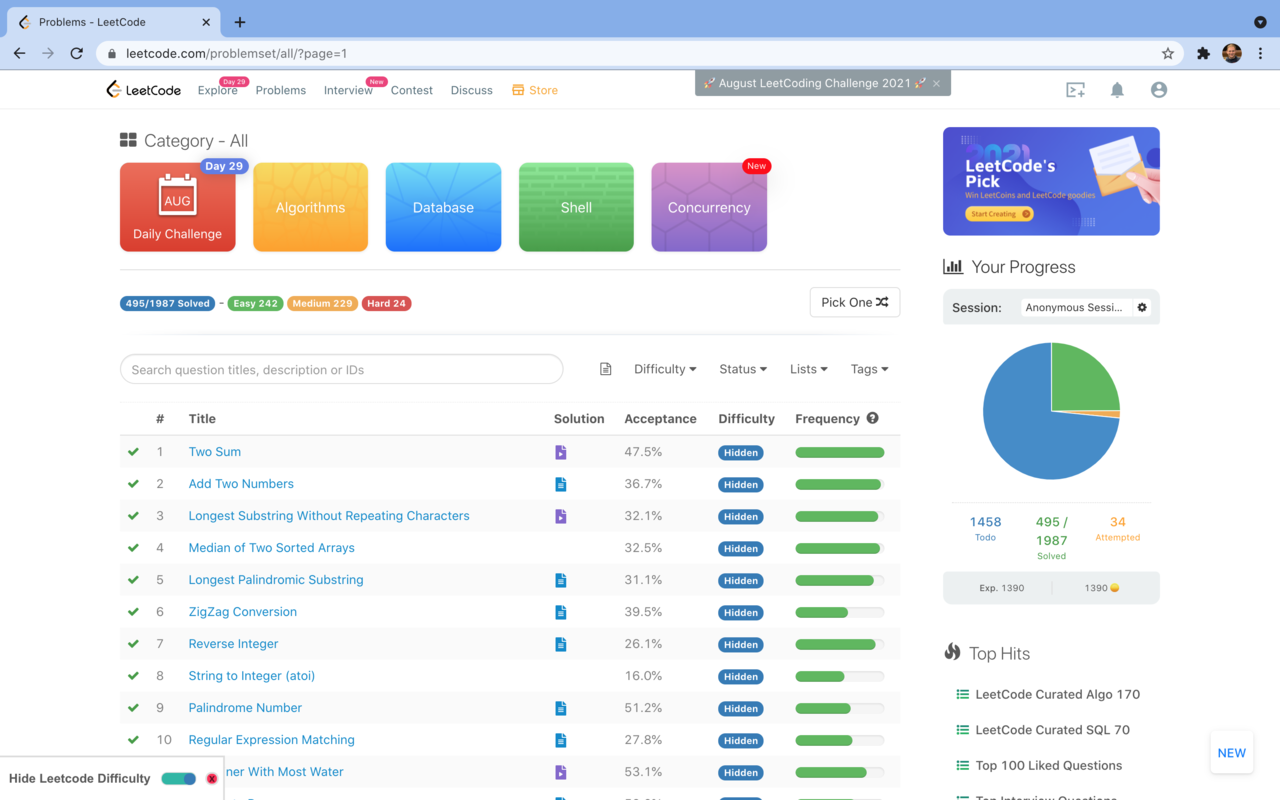This screenshot has width=1280, height=800.
Task: Expand the Difficulty filter dropdown
Action: pyautogui.click(x=665, y=369)
